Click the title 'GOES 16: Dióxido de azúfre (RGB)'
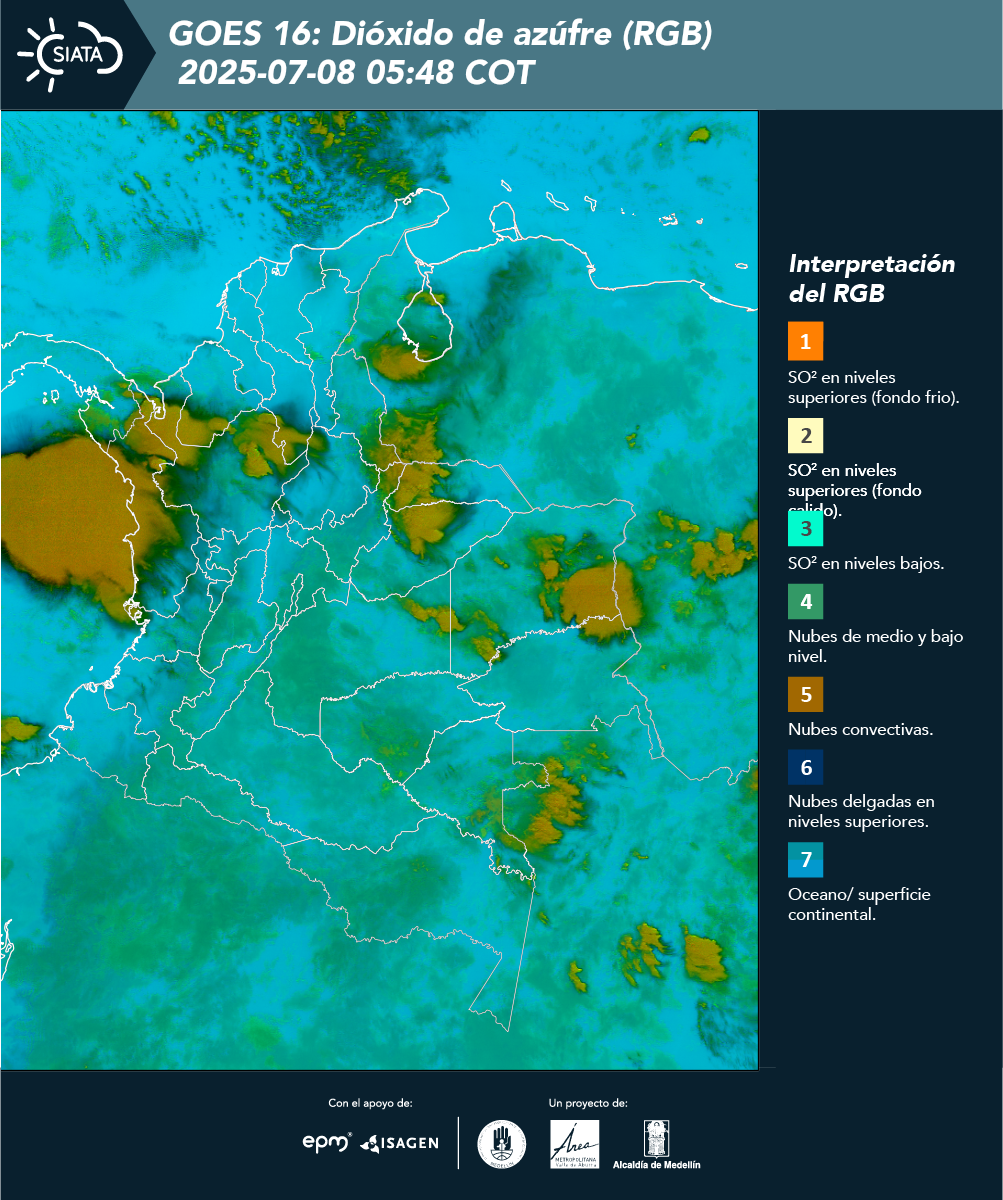The width and height of the screenshot is (1003, 1200). click(x=441, y=35)
